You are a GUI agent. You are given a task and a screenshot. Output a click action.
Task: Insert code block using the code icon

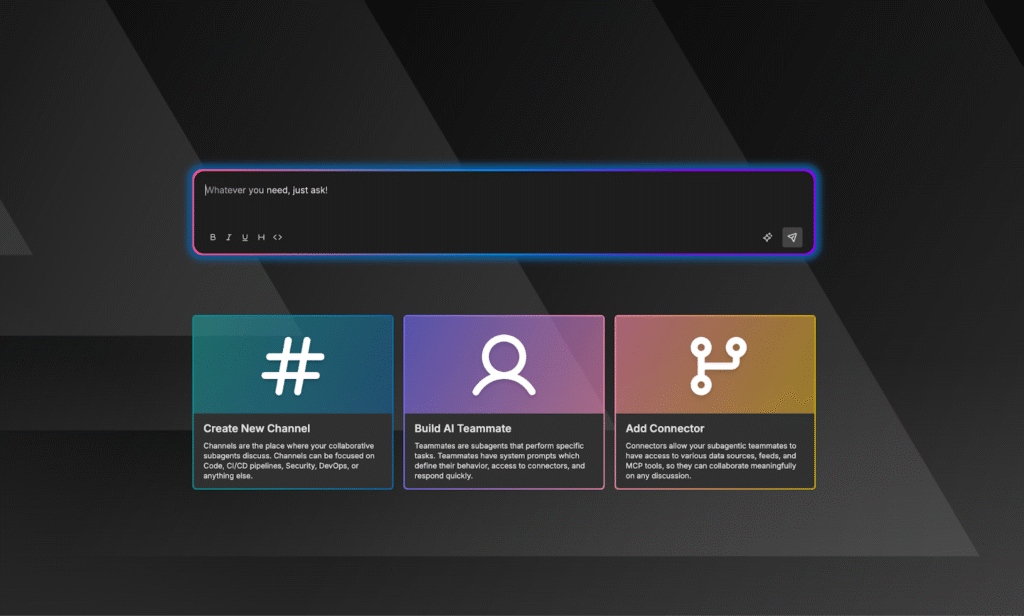[x=278, y=237]
